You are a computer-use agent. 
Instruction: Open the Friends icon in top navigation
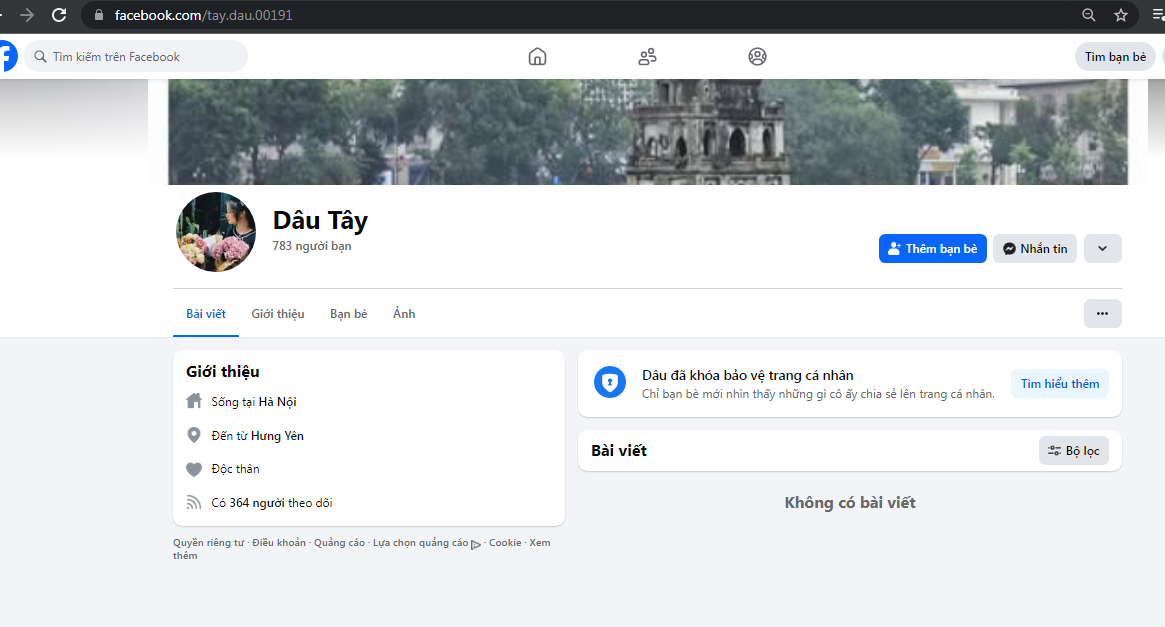(647, 56)
